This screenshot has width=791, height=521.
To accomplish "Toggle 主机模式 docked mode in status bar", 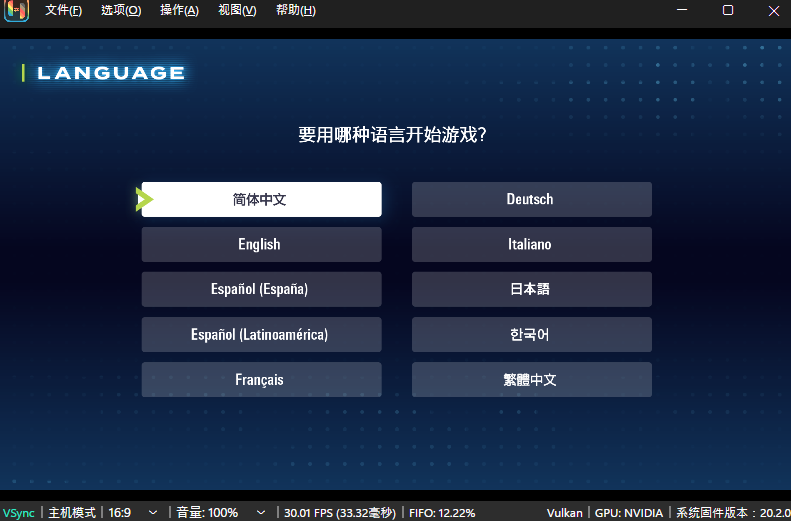I will coord(72,512).
